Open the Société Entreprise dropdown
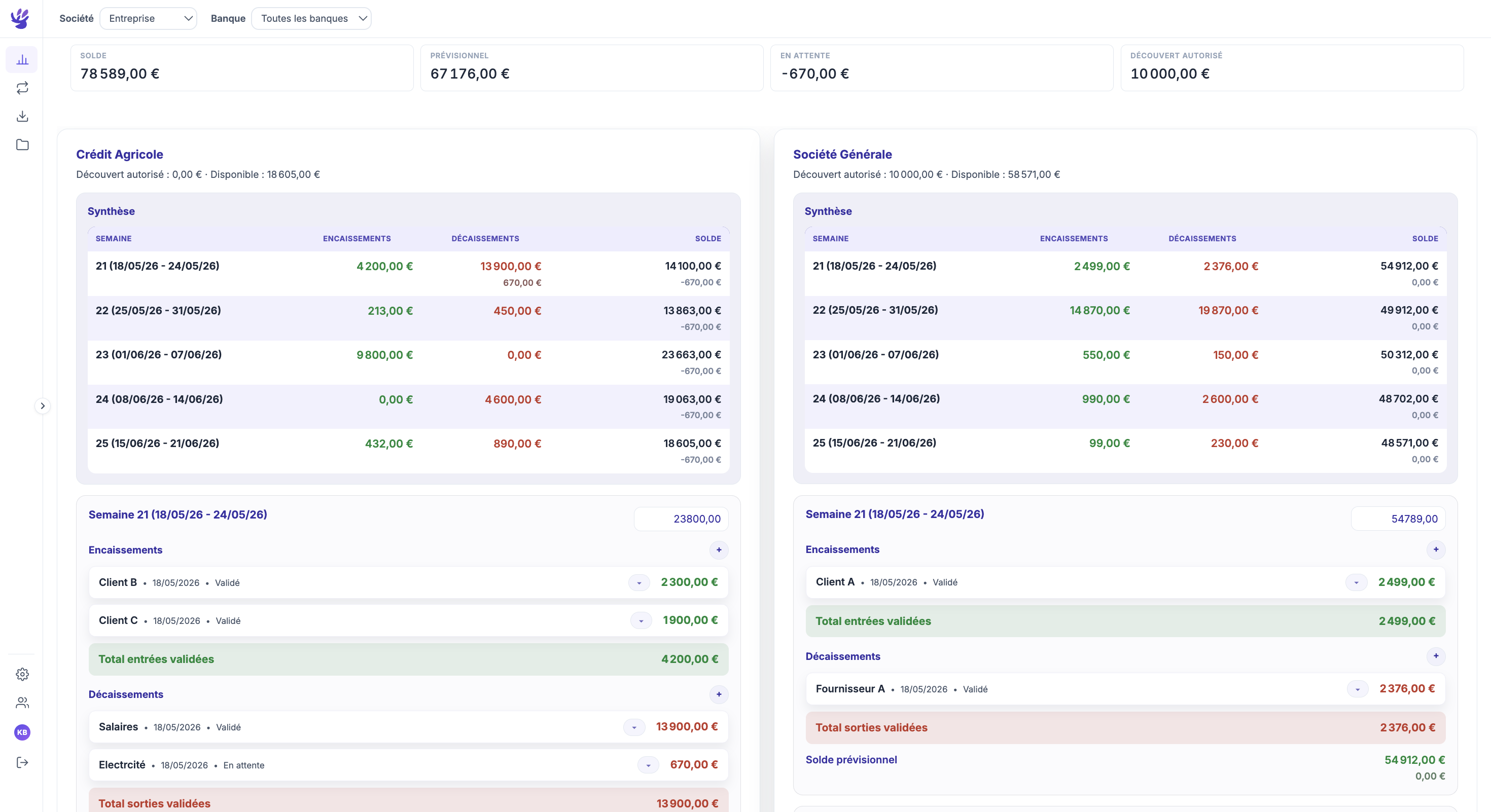 pyautogui.click(x=148, y=19)
